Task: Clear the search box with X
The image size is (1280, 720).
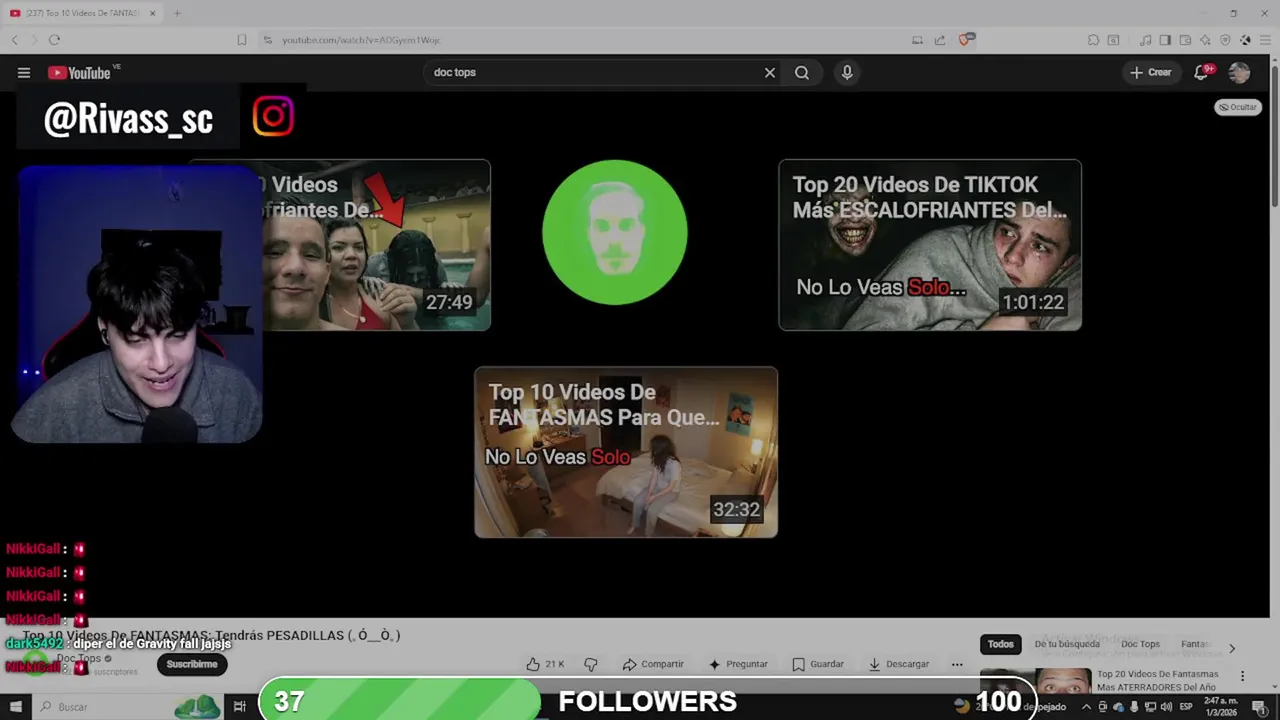Action: tap(770, 72)
